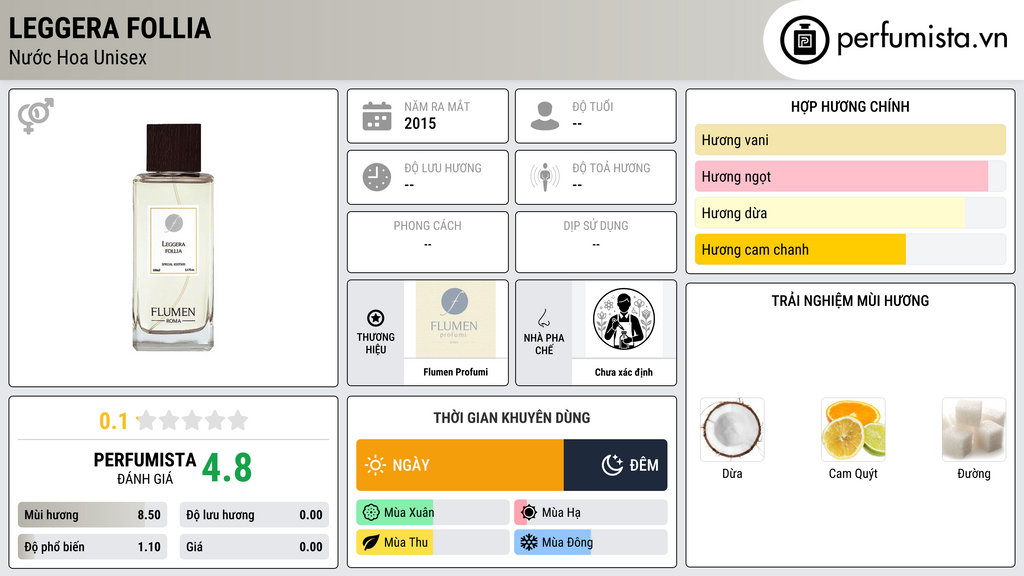Viewport: 1024px width, 576px height.
Task: Click the Dừa note caption
Action: 732,473
